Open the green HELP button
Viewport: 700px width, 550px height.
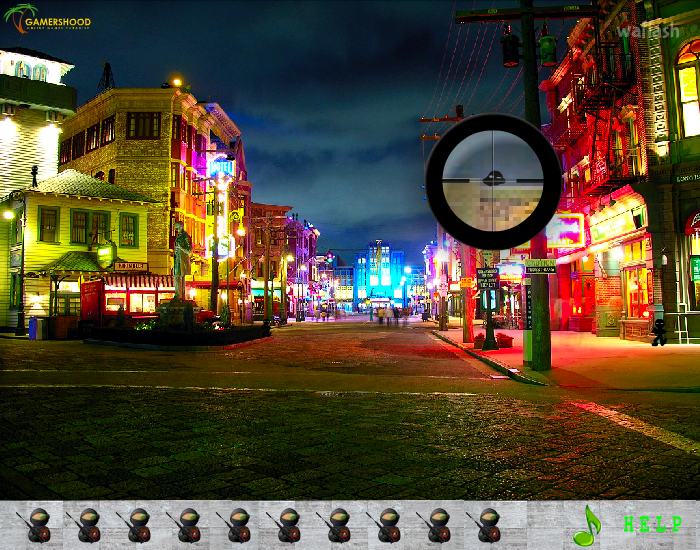pos(653,524)
